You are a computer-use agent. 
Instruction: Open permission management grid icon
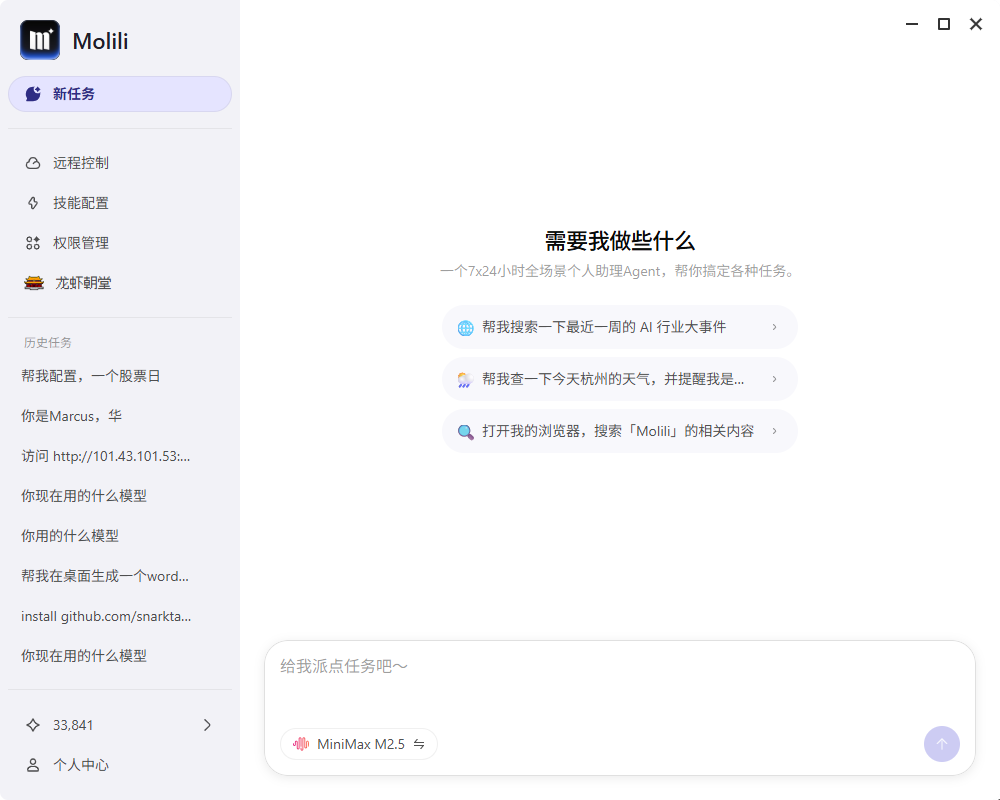[x=33, y=243]
